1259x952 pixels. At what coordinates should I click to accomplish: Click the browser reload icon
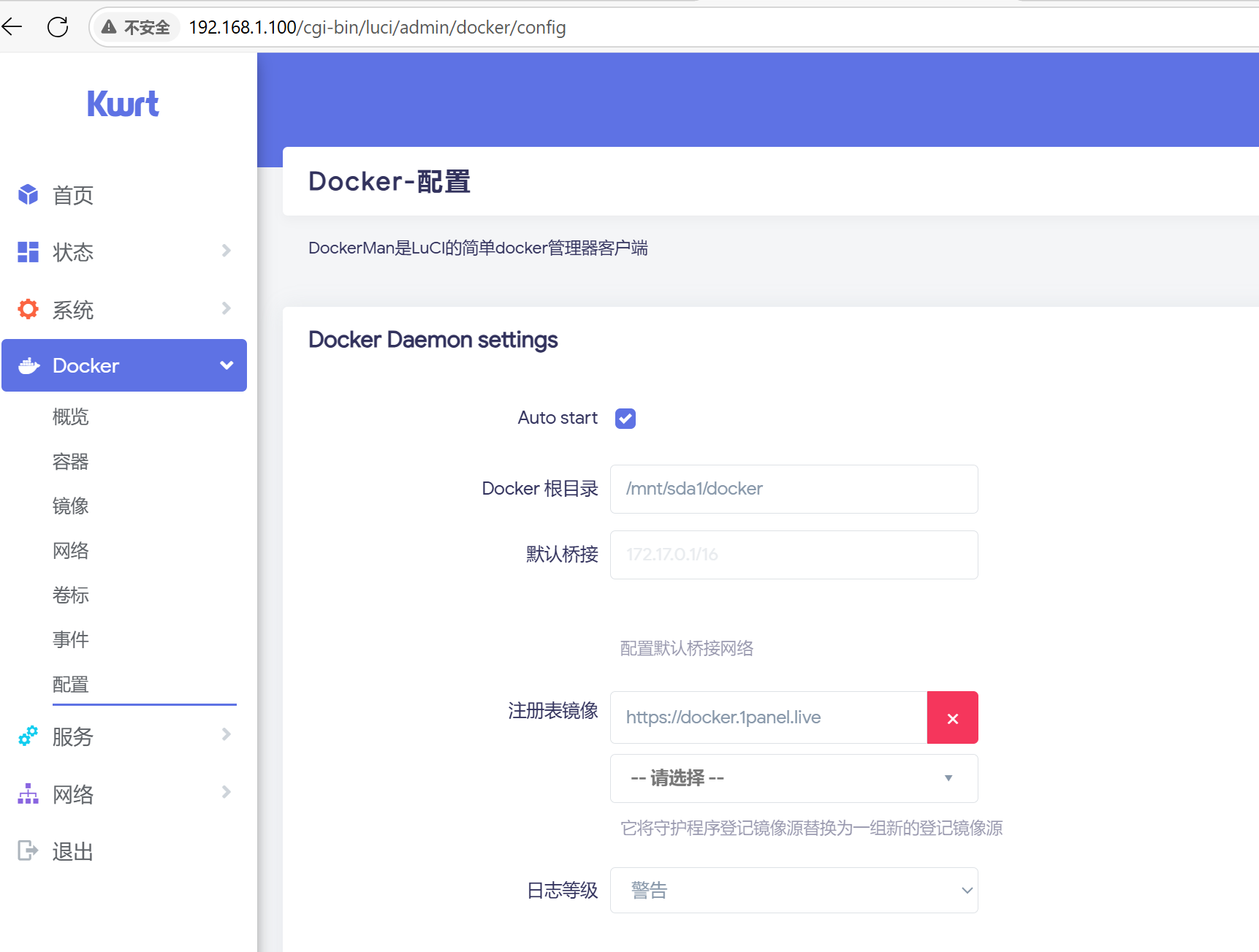[58, 27]
